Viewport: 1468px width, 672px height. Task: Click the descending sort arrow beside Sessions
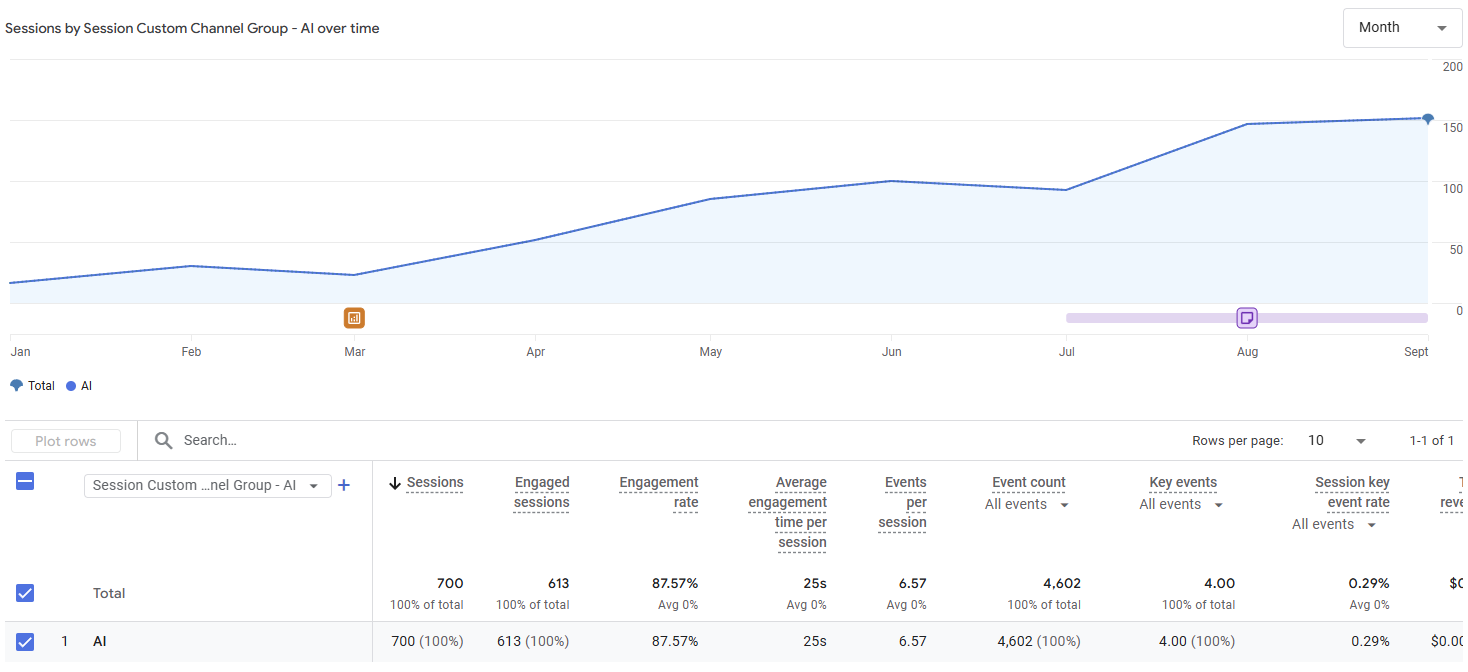(x=395, y=483)
